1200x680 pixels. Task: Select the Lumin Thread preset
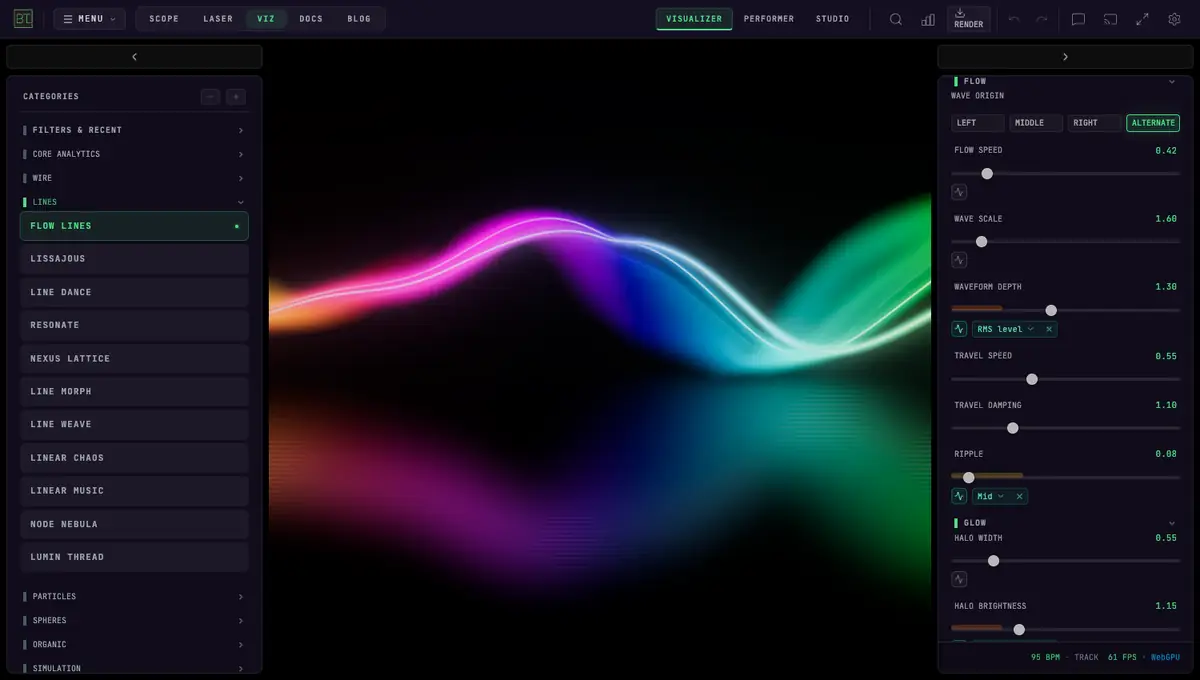point(134,557)
